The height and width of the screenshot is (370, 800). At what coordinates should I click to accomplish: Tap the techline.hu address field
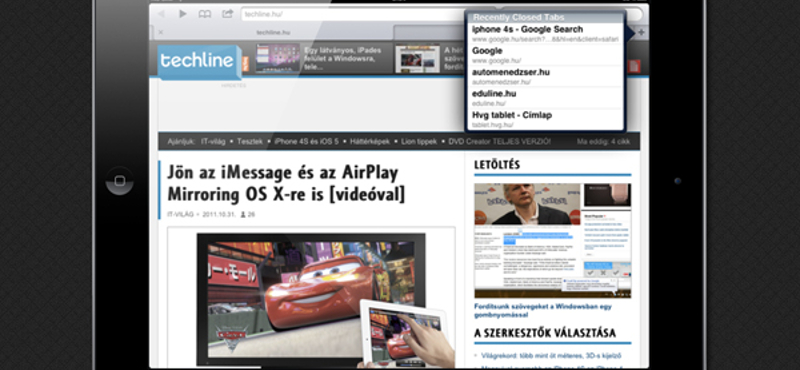(x=352, y=14)
